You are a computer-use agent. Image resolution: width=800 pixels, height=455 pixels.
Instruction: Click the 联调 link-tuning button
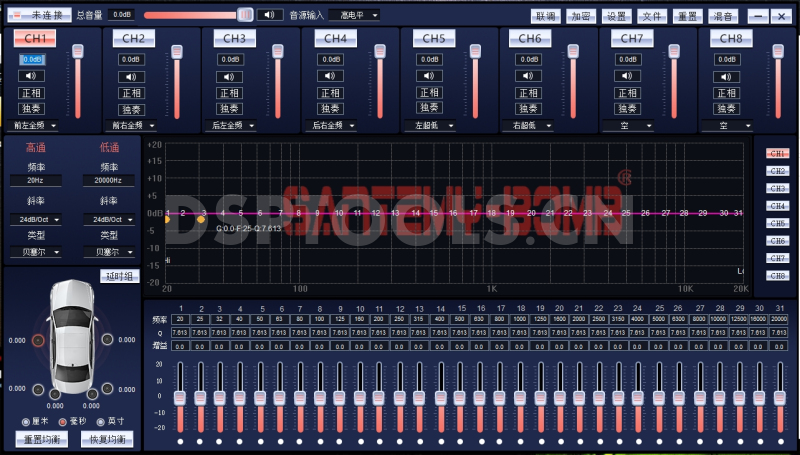[x=545, y=16]
